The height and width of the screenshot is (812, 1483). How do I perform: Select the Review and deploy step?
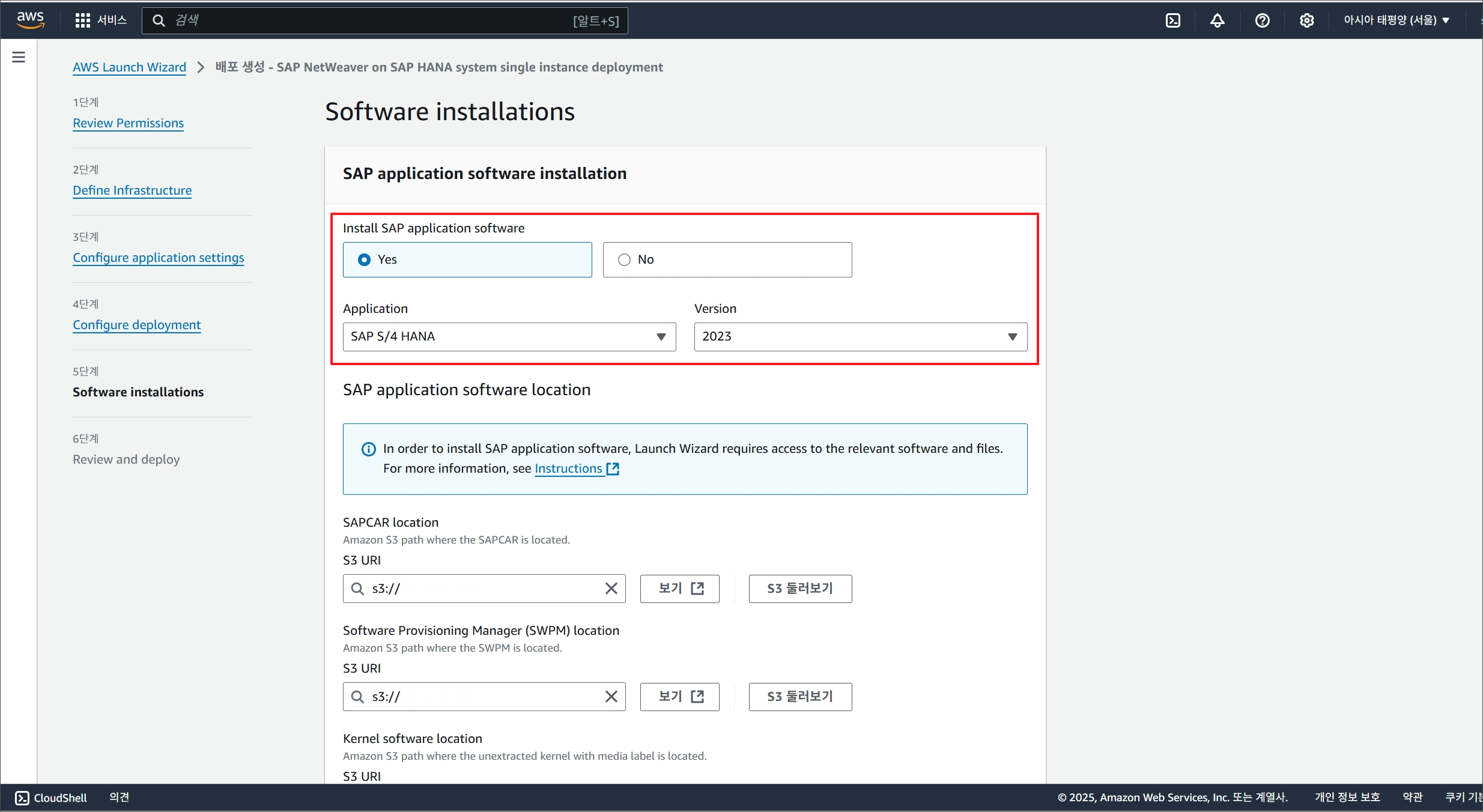click(126, 459)
